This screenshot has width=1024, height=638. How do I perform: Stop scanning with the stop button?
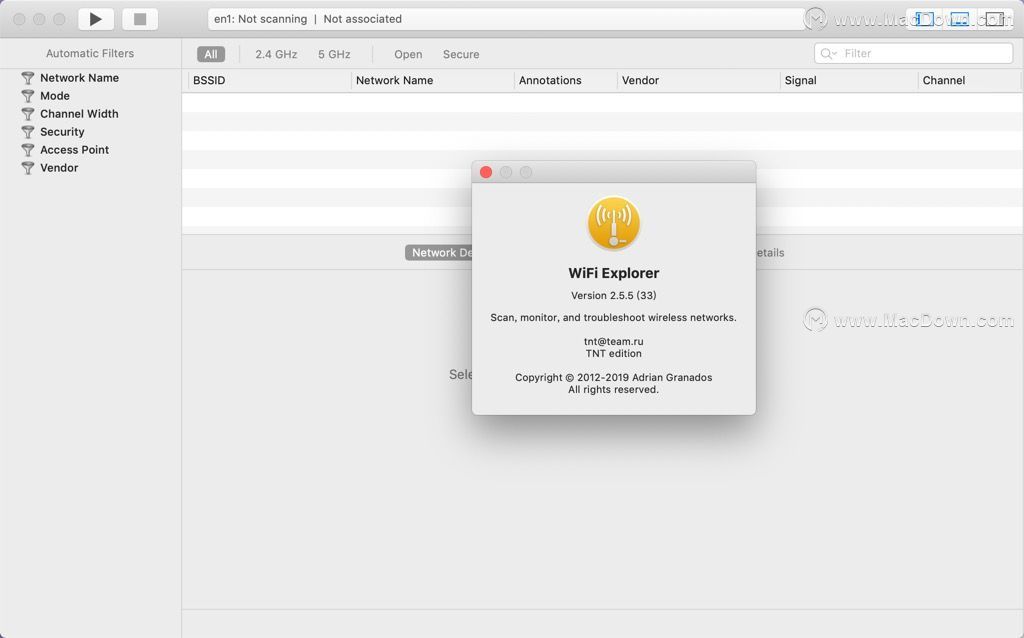[140, 19]
